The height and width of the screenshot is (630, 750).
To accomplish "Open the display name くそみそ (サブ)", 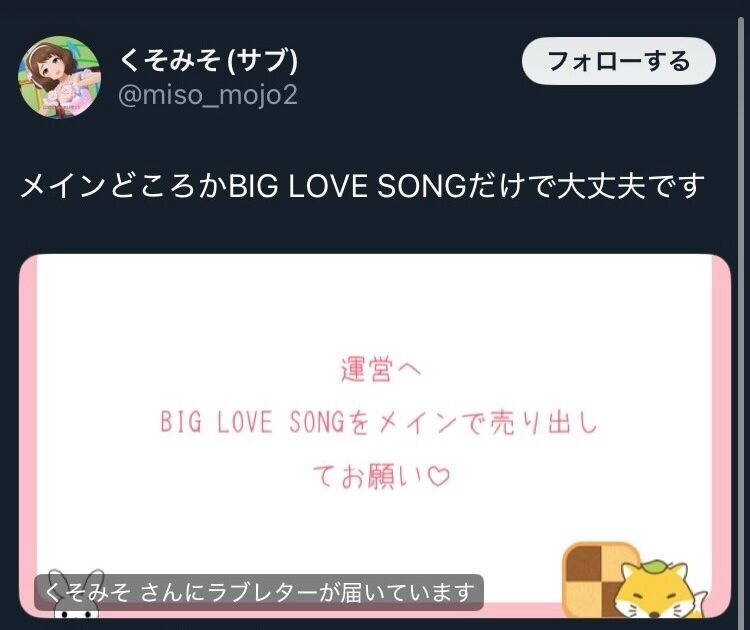I will coord(208,61).
